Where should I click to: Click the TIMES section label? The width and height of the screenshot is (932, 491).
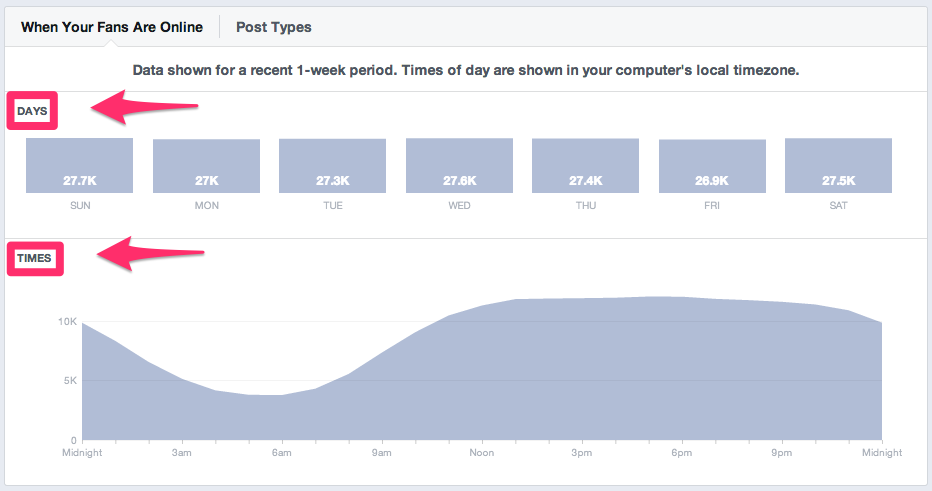[35, 259]
